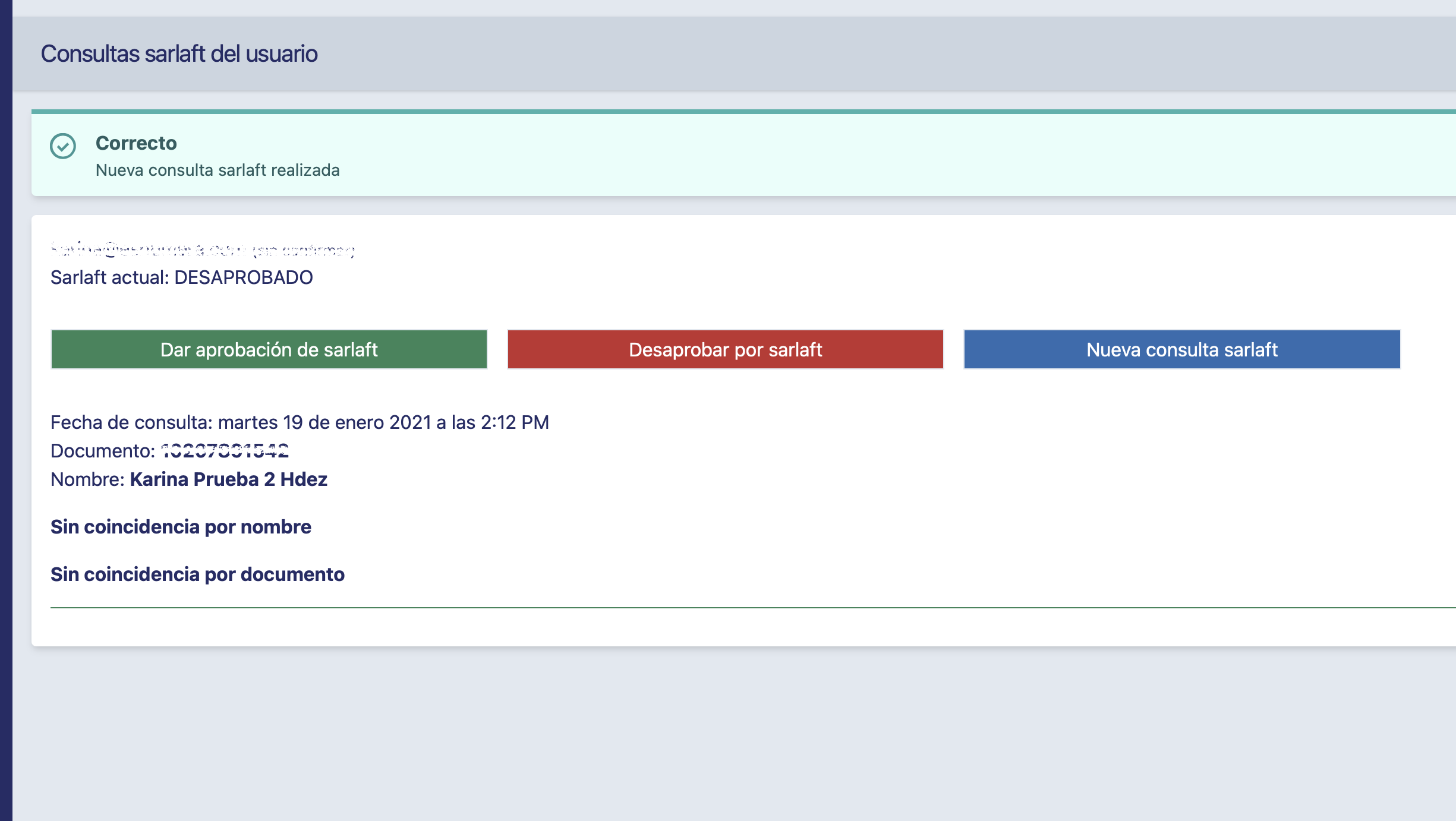
Task: Click empty background area below results card
Action: pyautogui.click(x=734, y=734)
